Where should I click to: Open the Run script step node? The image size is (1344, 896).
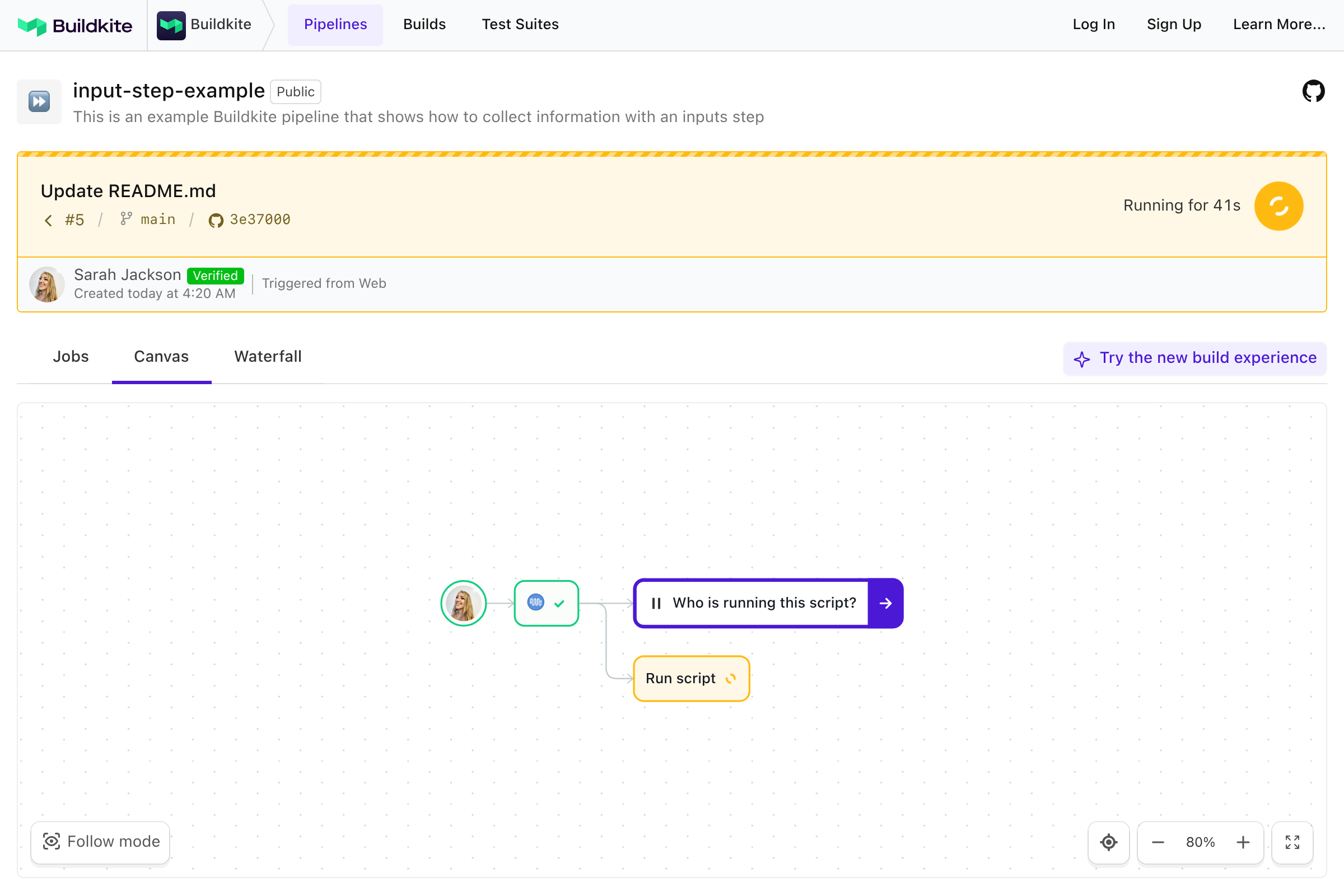click(x=691, y=678)
